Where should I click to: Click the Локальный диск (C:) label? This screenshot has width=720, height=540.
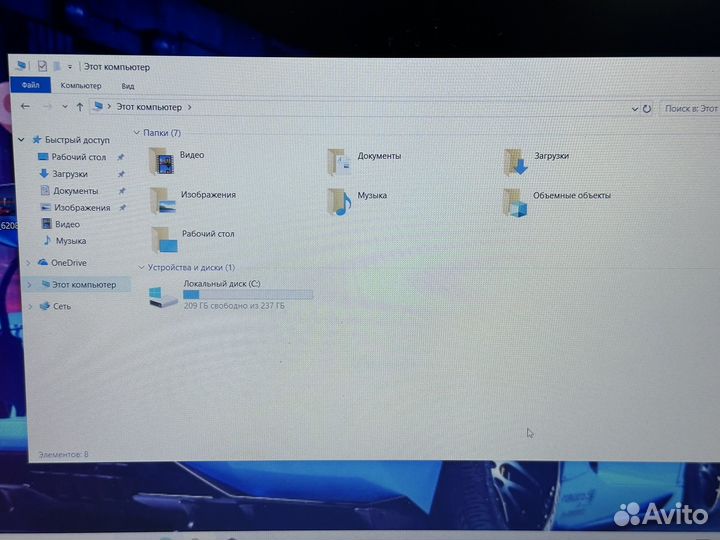coord(222,284)
